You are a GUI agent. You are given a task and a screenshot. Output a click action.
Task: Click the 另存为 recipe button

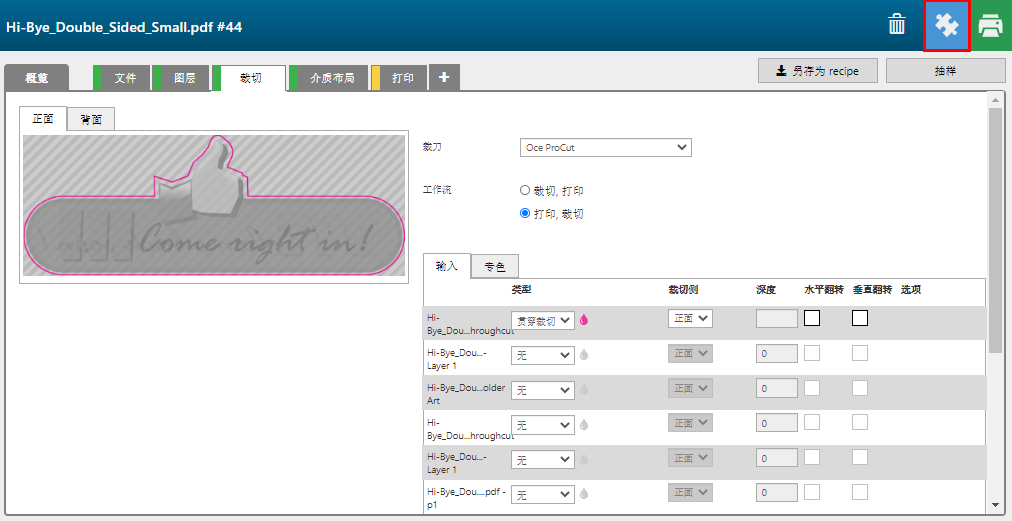coord(818,71)
